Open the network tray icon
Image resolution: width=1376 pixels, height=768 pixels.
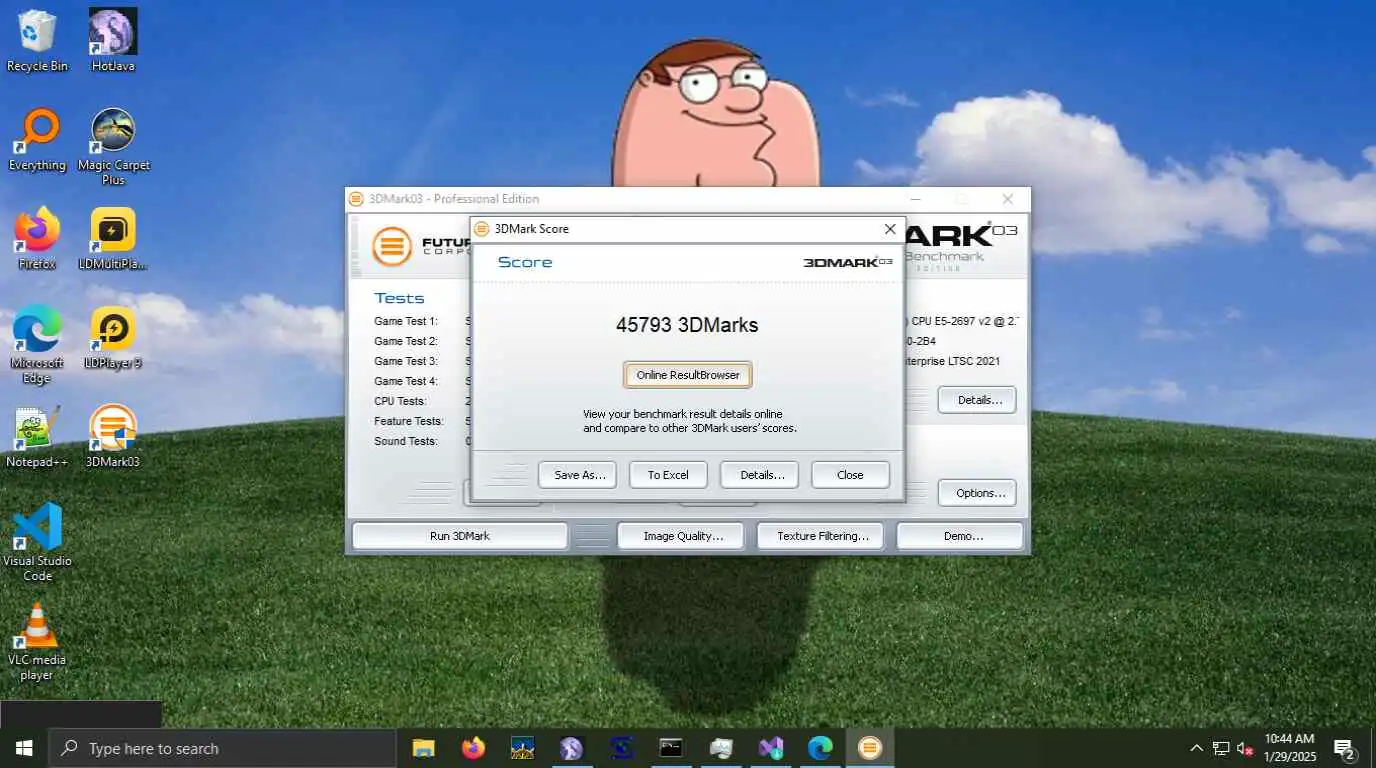(x=1221, y=748)
